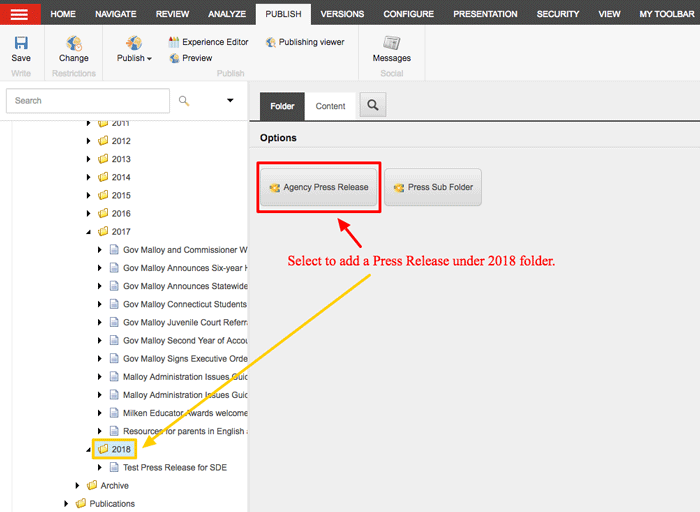The image size is (700, 512).
Task: Collapse the 2017 folder
Action: 88,232
